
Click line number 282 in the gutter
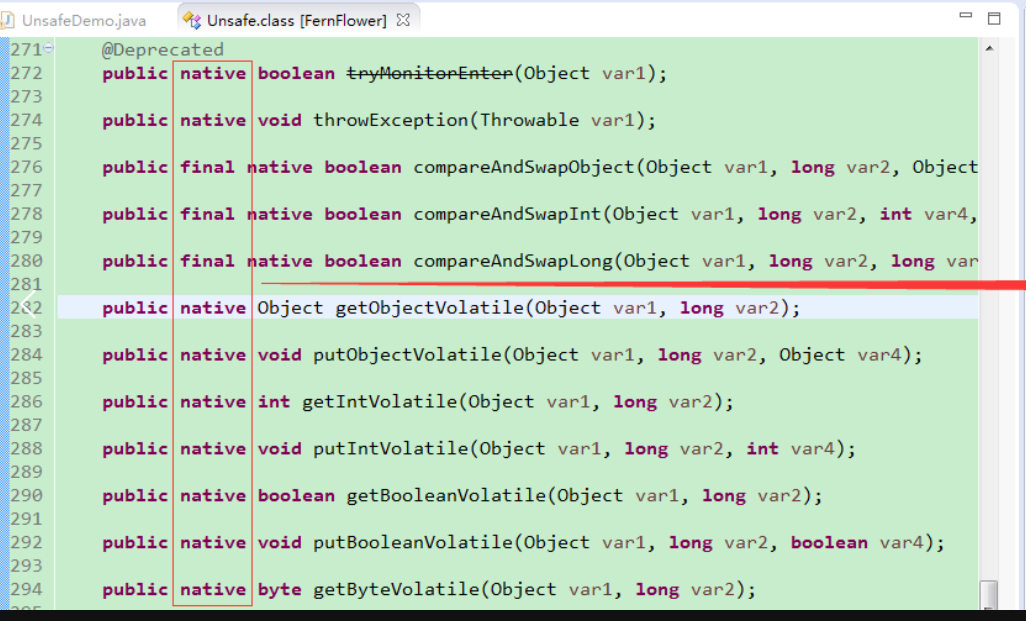tap(27, 308)
